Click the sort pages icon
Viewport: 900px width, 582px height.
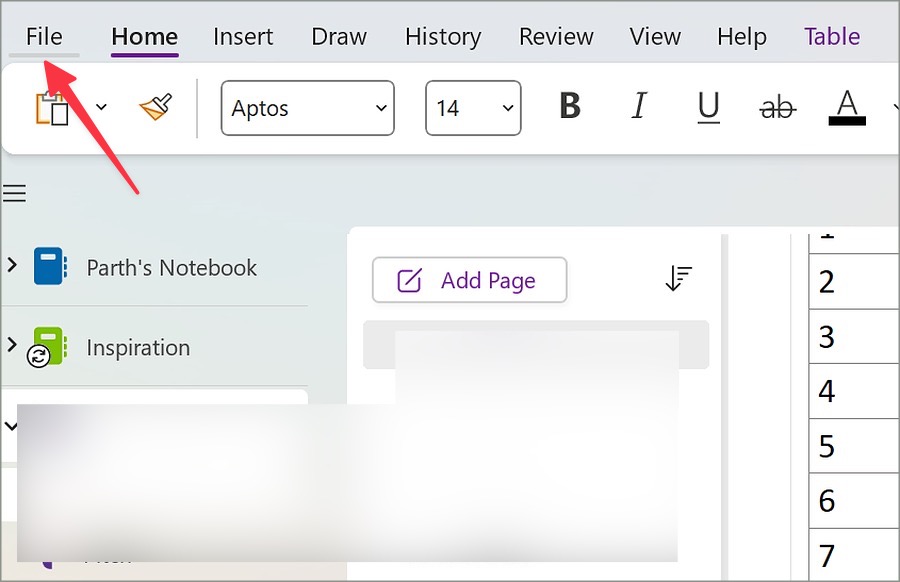click(x=678, y=280)
